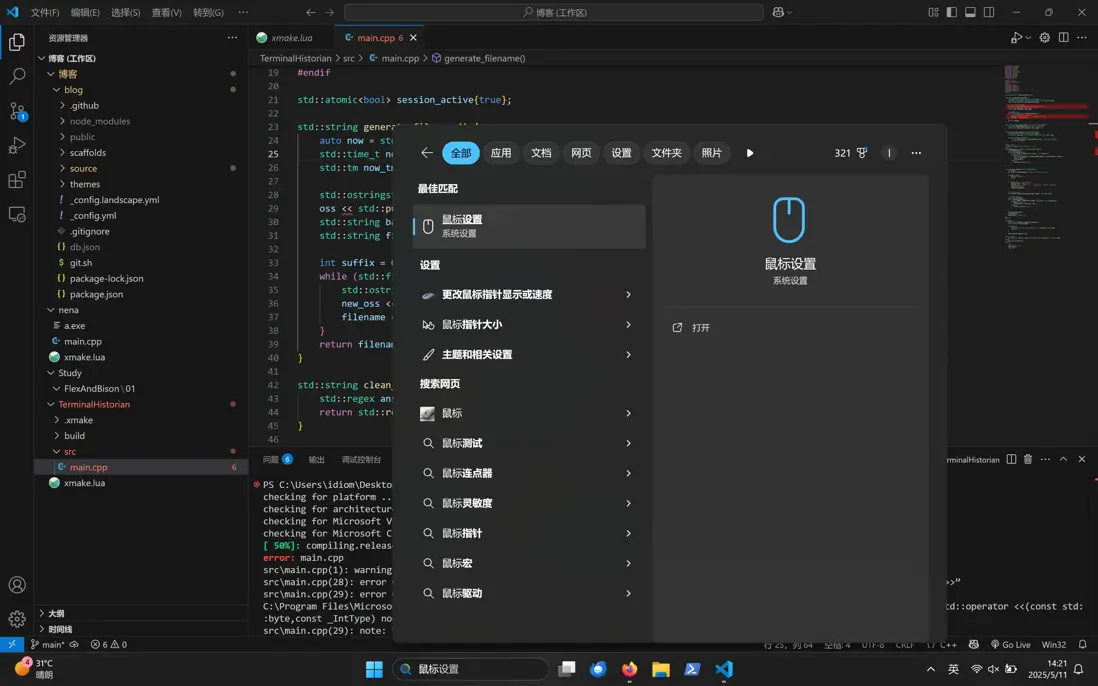Maximize the panel with chevron up icon
The width and height of the screenshot is (1098, 686).
coord(1063,459)
